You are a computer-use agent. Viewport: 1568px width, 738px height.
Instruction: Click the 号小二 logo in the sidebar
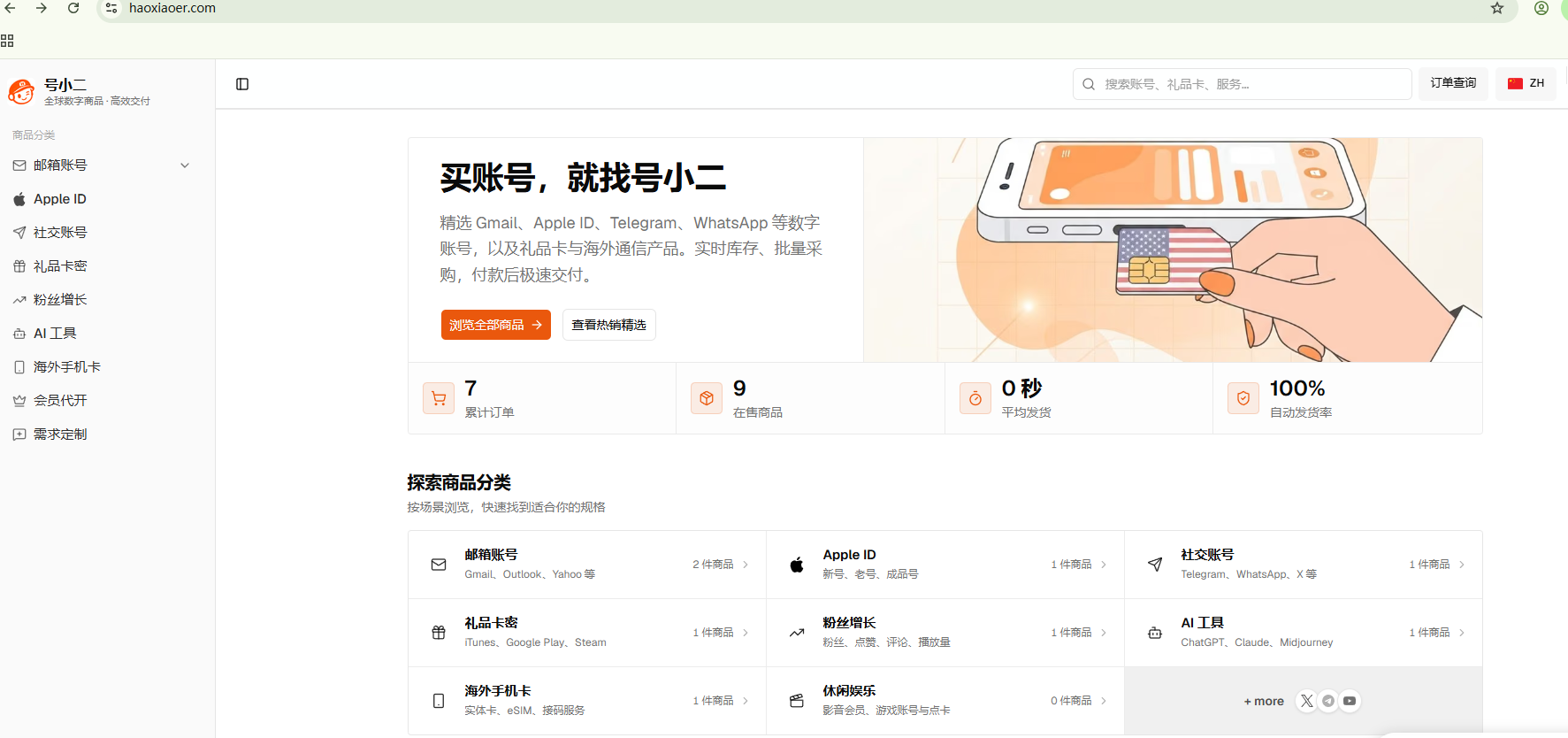tap(21, 90)
